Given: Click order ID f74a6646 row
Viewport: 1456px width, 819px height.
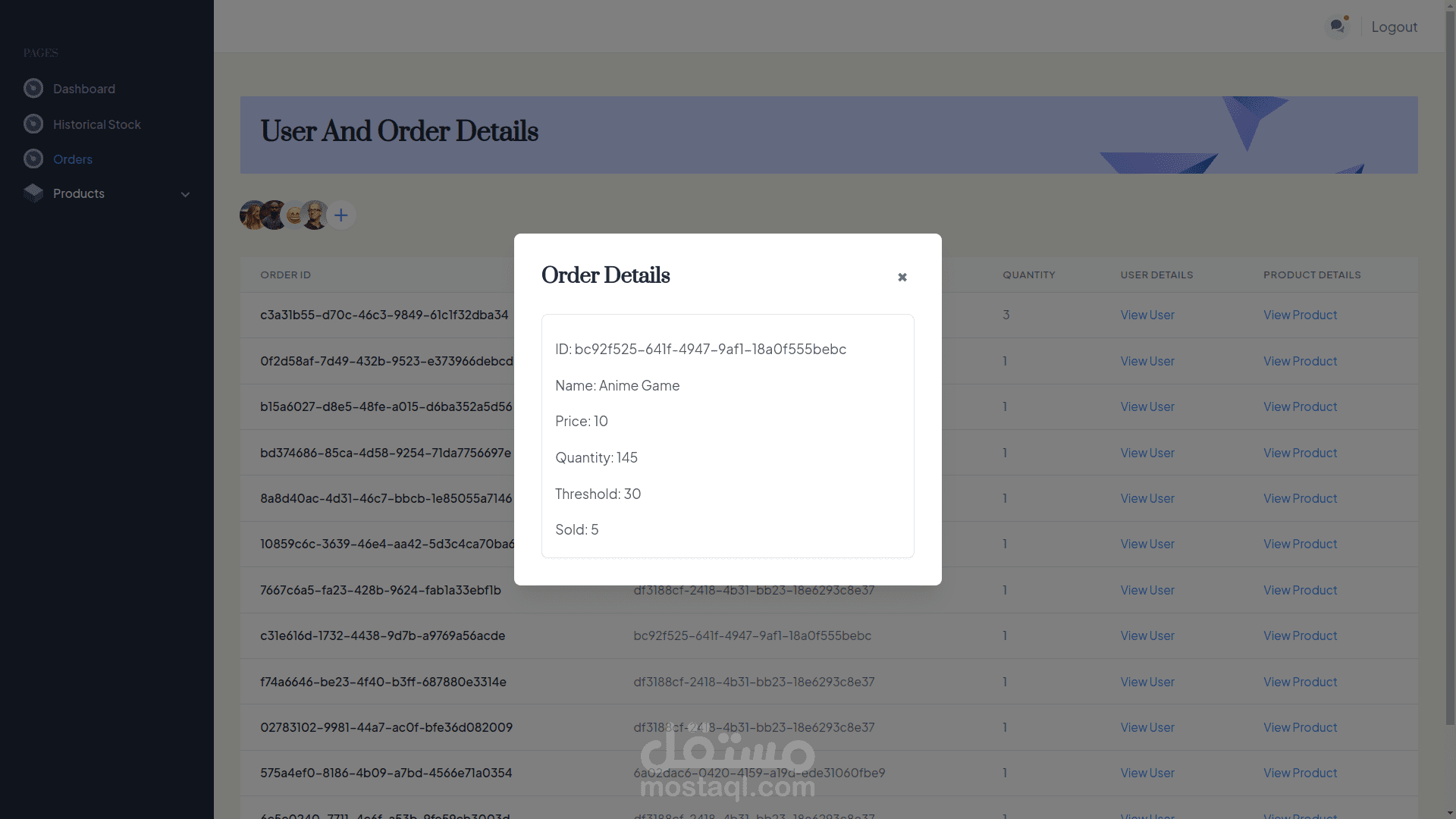Looking at the screenshot, I should click(x=383, y=682).
